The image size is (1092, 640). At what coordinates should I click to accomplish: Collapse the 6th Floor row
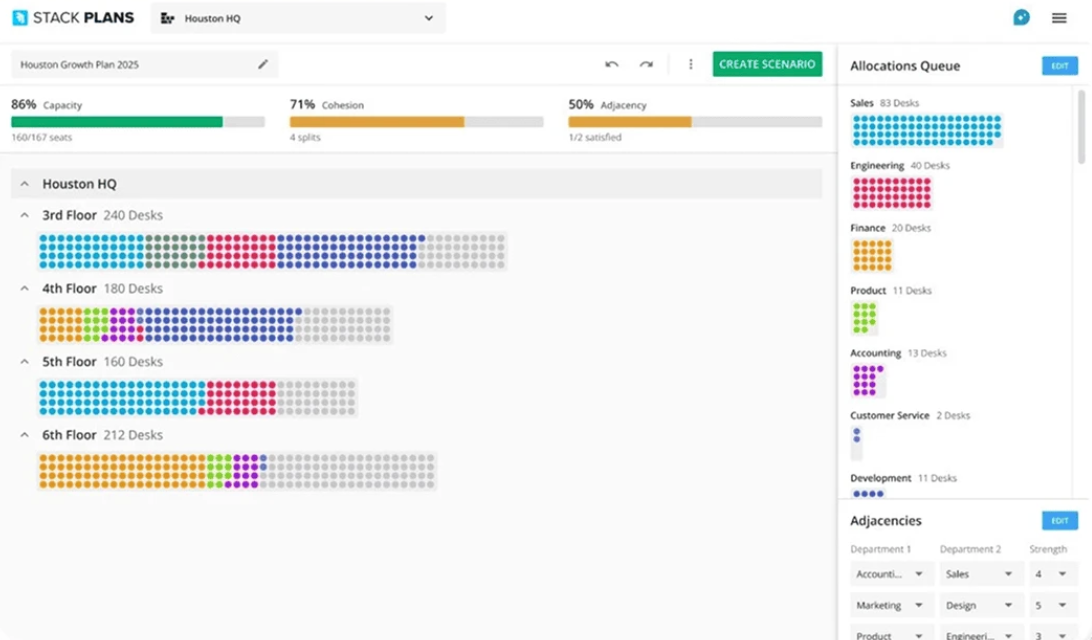click(x=24, y=435)
